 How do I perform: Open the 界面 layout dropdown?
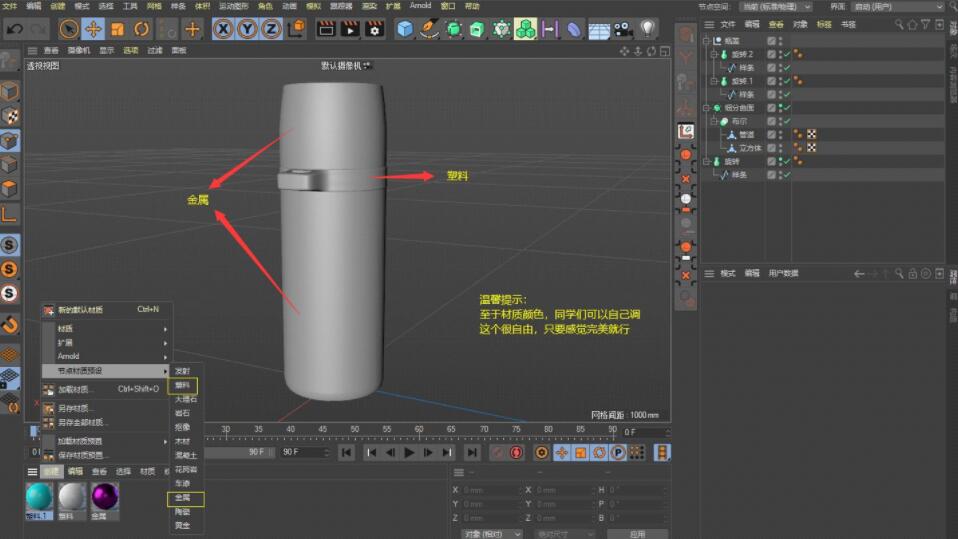(x=895, y=6)
